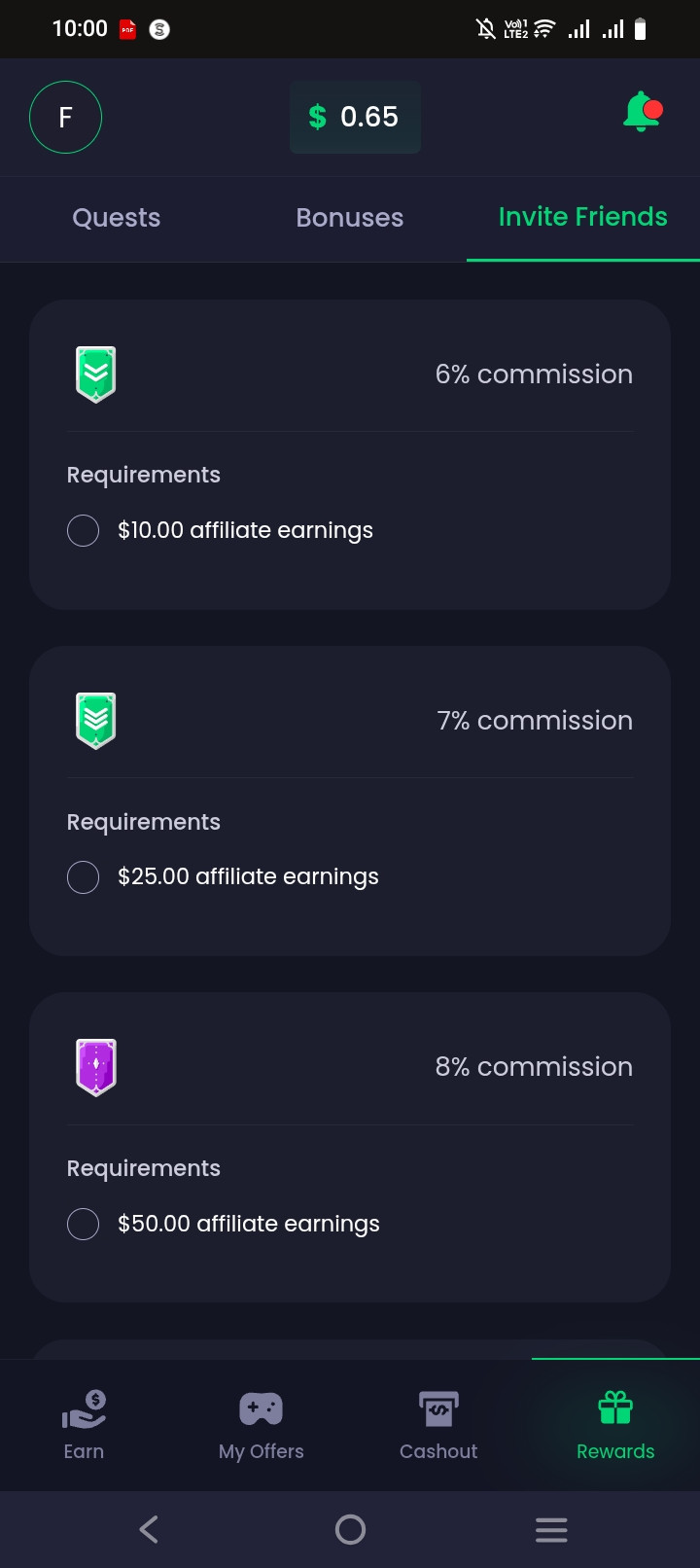
Task: Select the Rewards gift icon
Action: 615,1408
